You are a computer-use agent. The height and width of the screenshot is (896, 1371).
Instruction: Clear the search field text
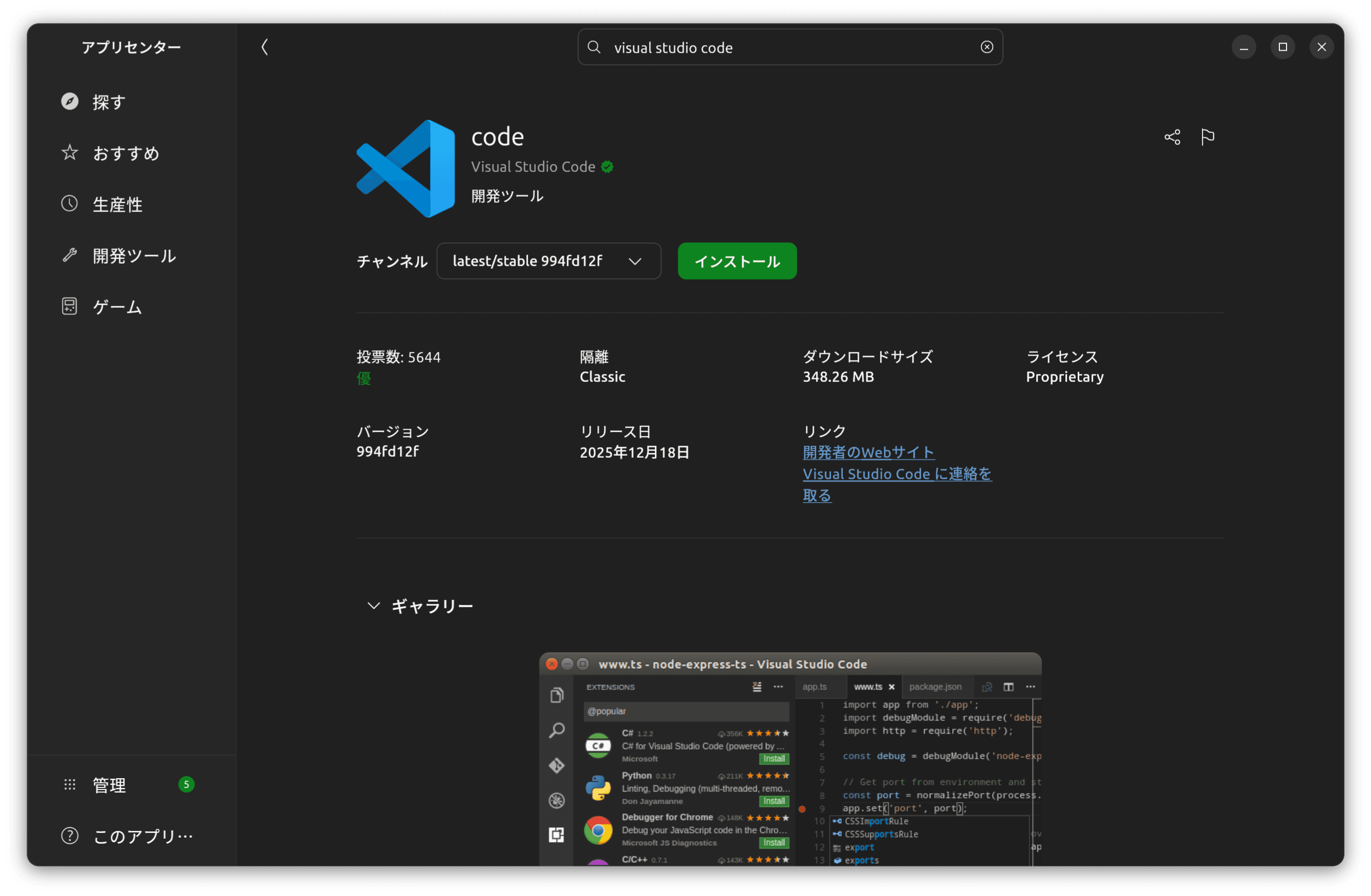(986, 47)
